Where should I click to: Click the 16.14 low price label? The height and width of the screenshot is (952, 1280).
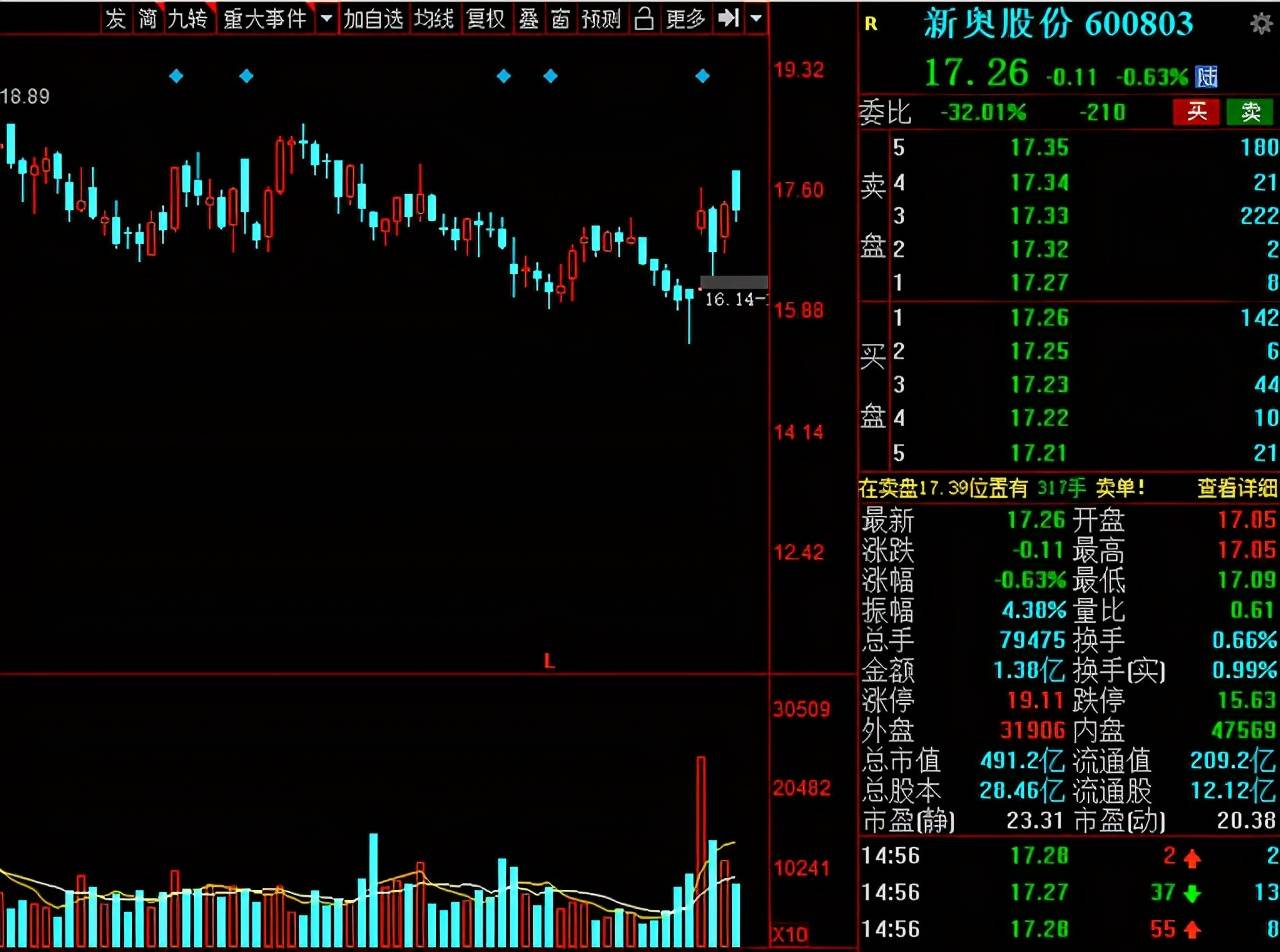tap(734, 299)
